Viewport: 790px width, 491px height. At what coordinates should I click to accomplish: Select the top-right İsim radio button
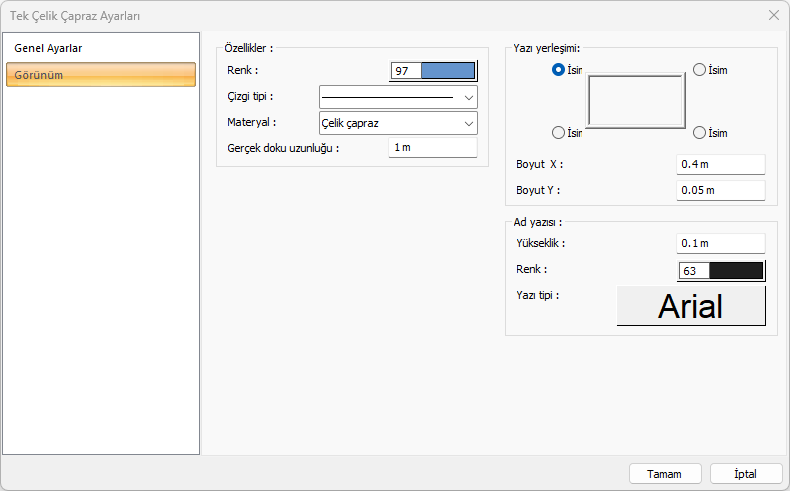tap(699, 70)
